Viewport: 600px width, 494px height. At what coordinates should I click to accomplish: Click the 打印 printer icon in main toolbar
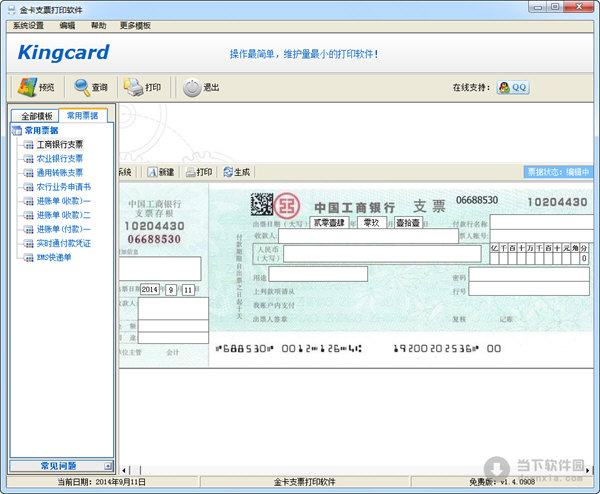[x=133, y=87]
